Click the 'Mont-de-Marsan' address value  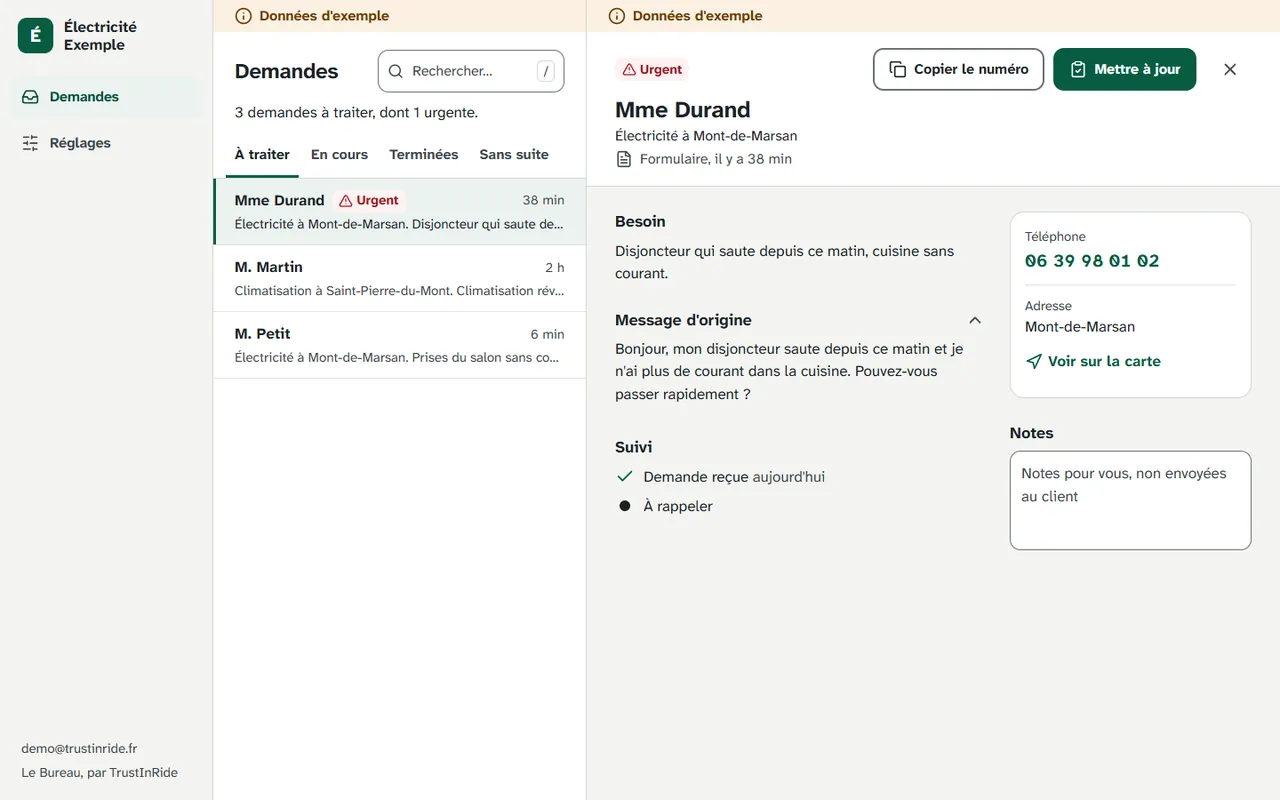(1080, 327)
